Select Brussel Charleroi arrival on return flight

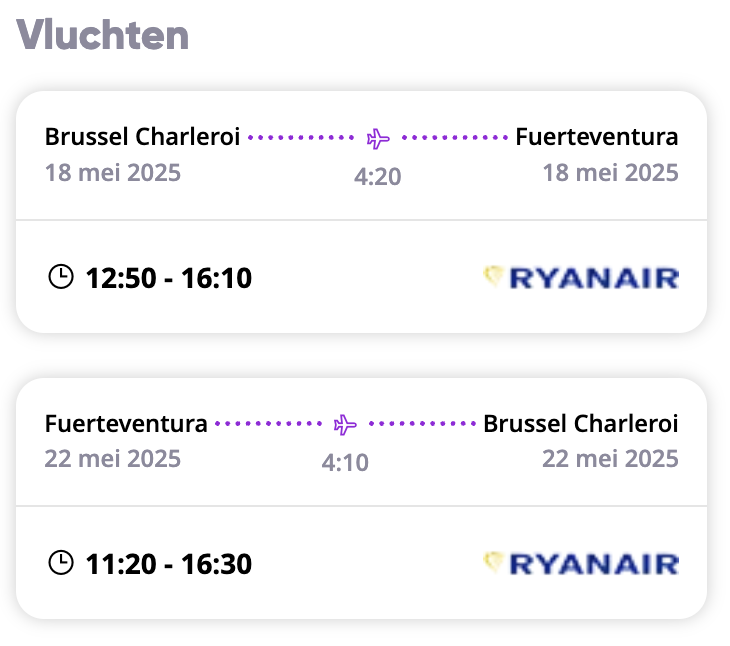point(581,424)
